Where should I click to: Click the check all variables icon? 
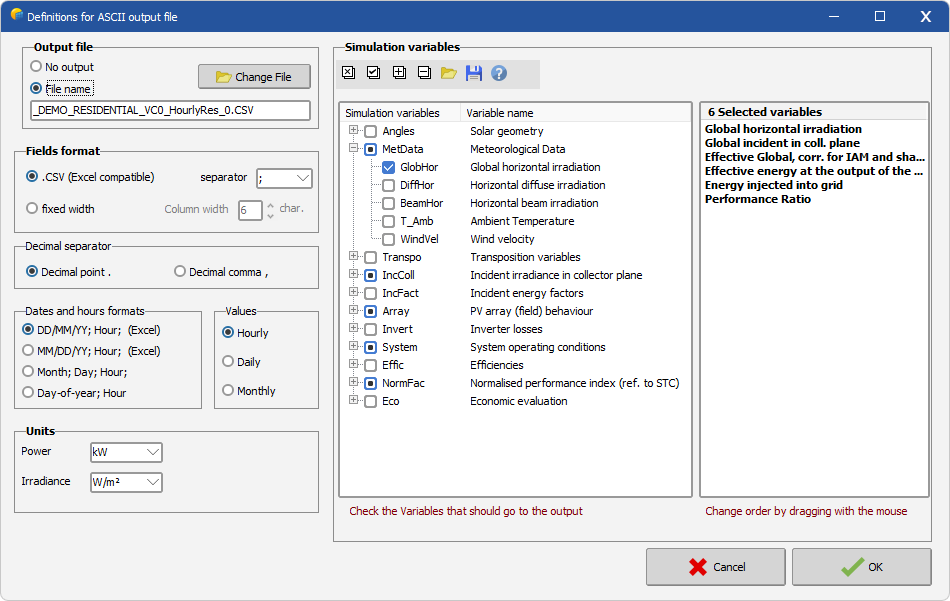(374, 73)
